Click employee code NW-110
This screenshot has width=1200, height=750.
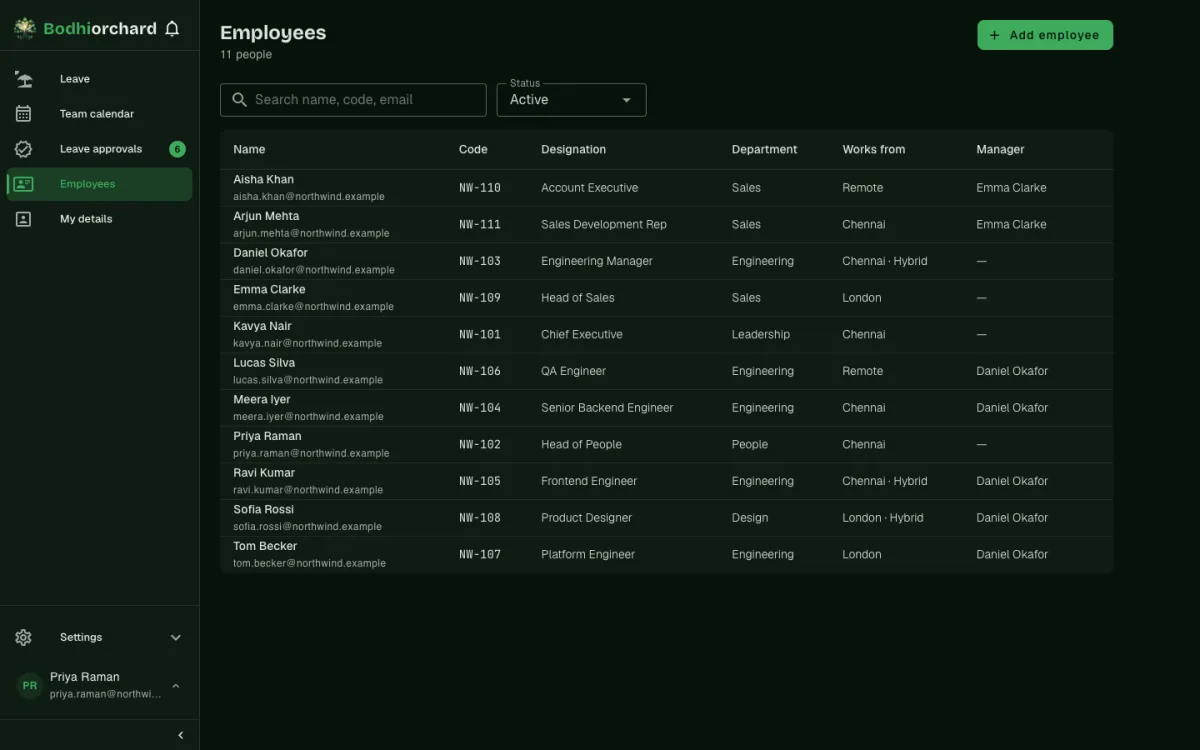[480, 188]
